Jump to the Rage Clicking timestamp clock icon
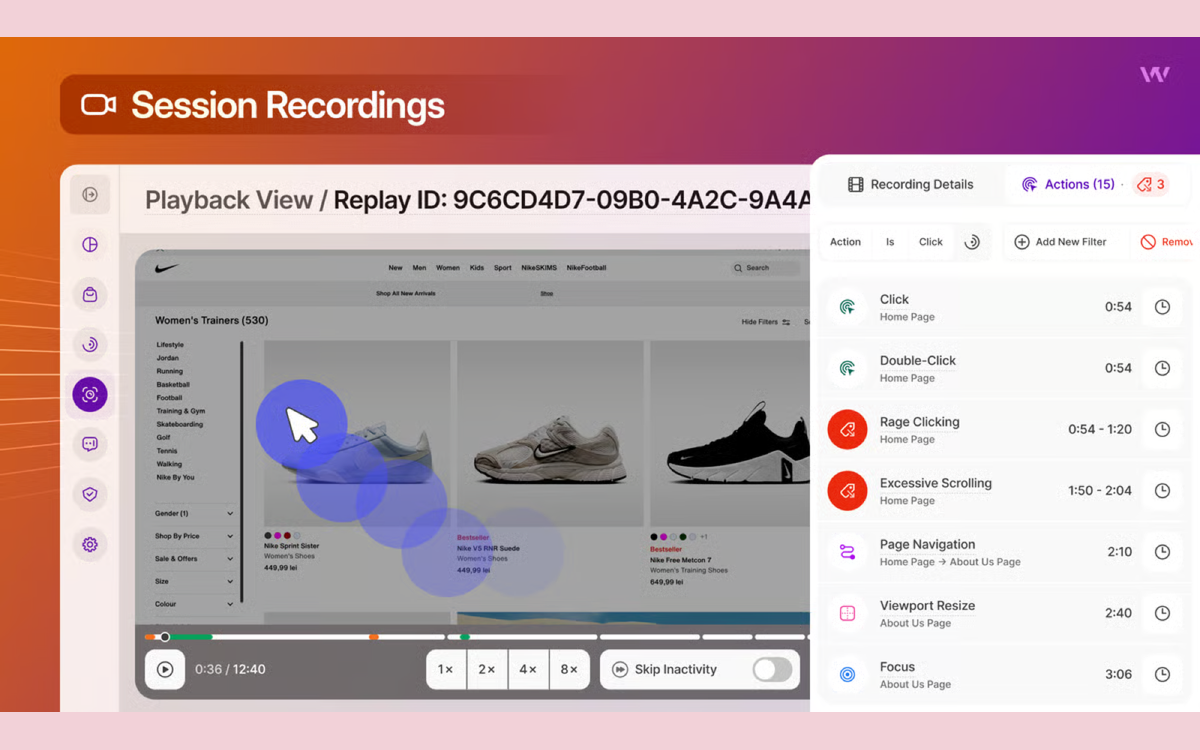This screenshot has width=1200, height=750. pos(1162,429)
